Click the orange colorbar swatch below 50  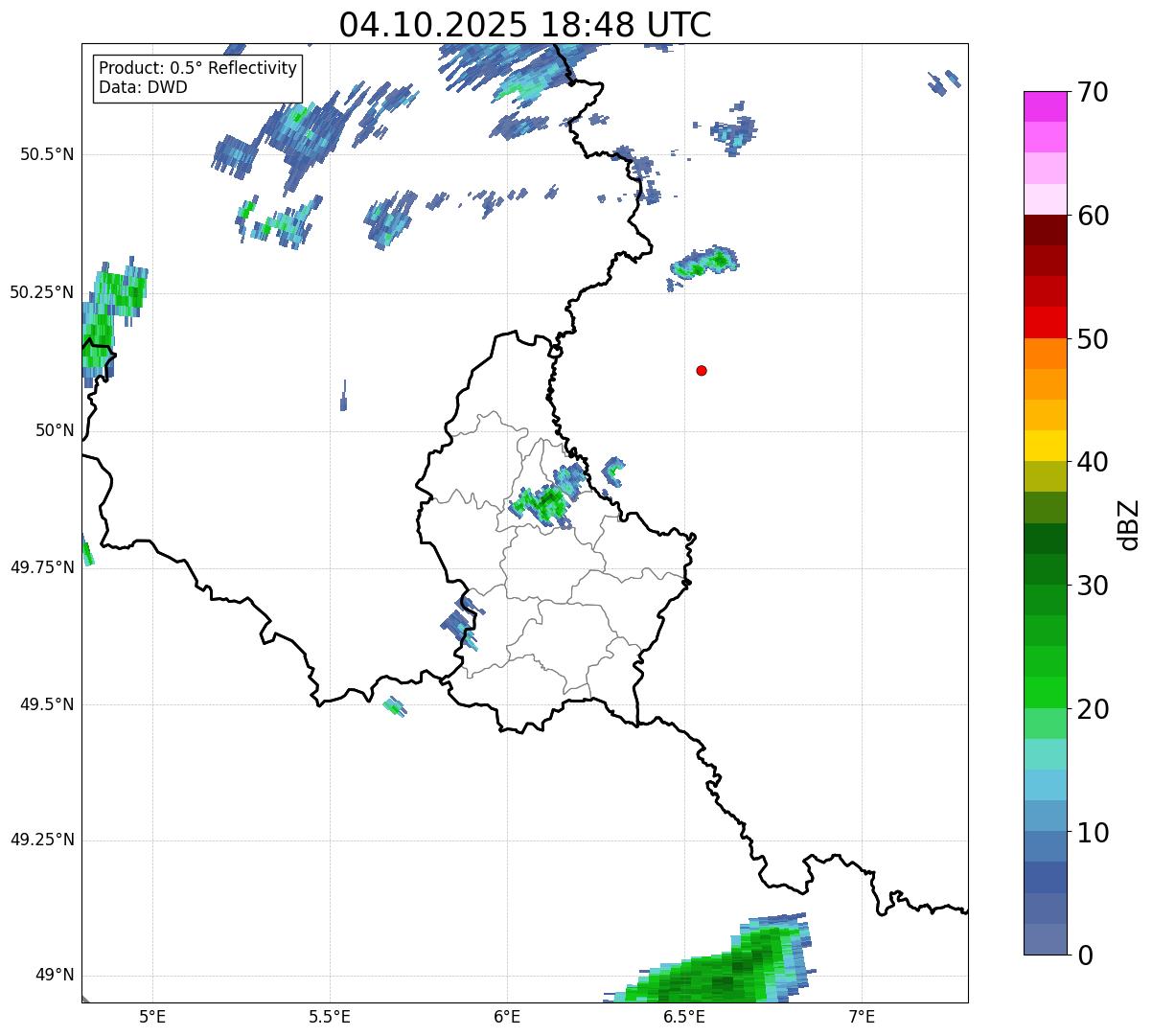tap(1045, 354)
